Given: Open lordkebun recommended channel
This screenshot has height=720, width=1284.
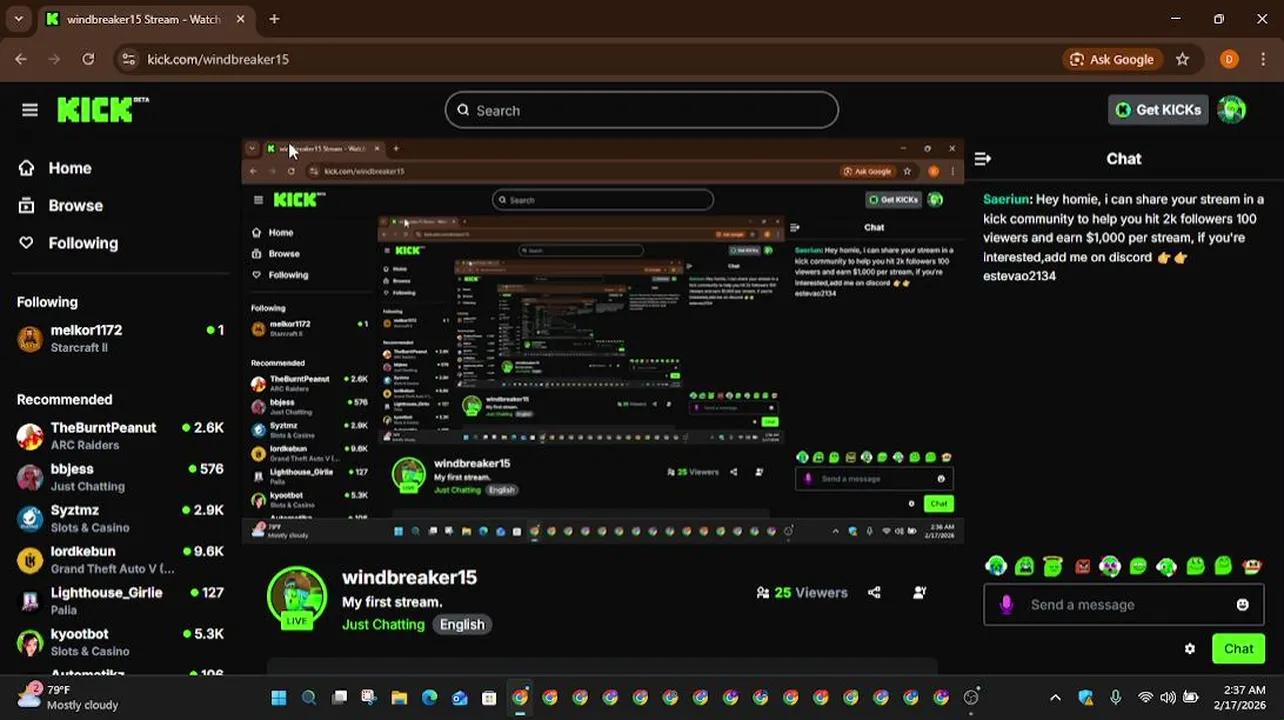Looking at the screenshot, I should 120,559.
